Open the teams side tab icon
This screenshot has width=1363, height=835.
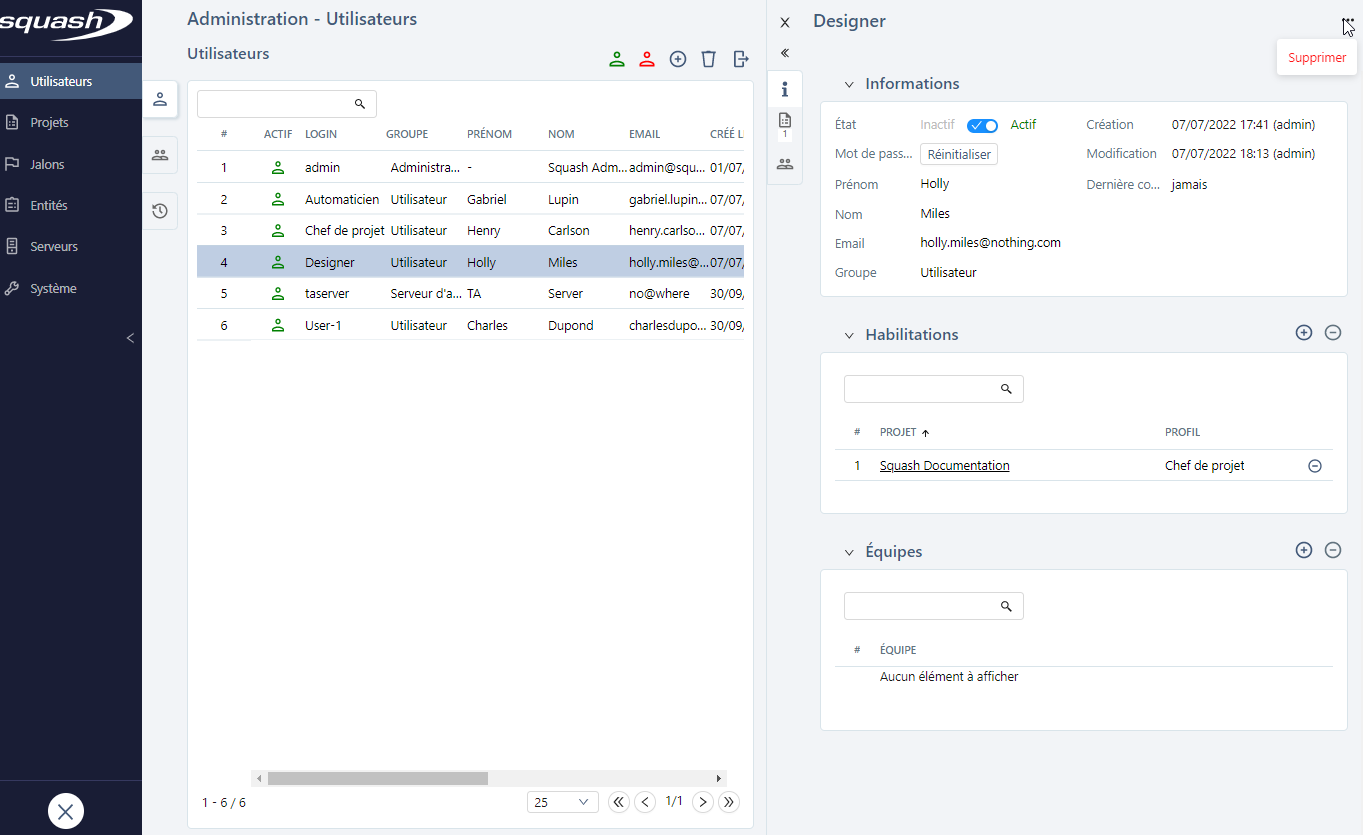click(159, 155)
